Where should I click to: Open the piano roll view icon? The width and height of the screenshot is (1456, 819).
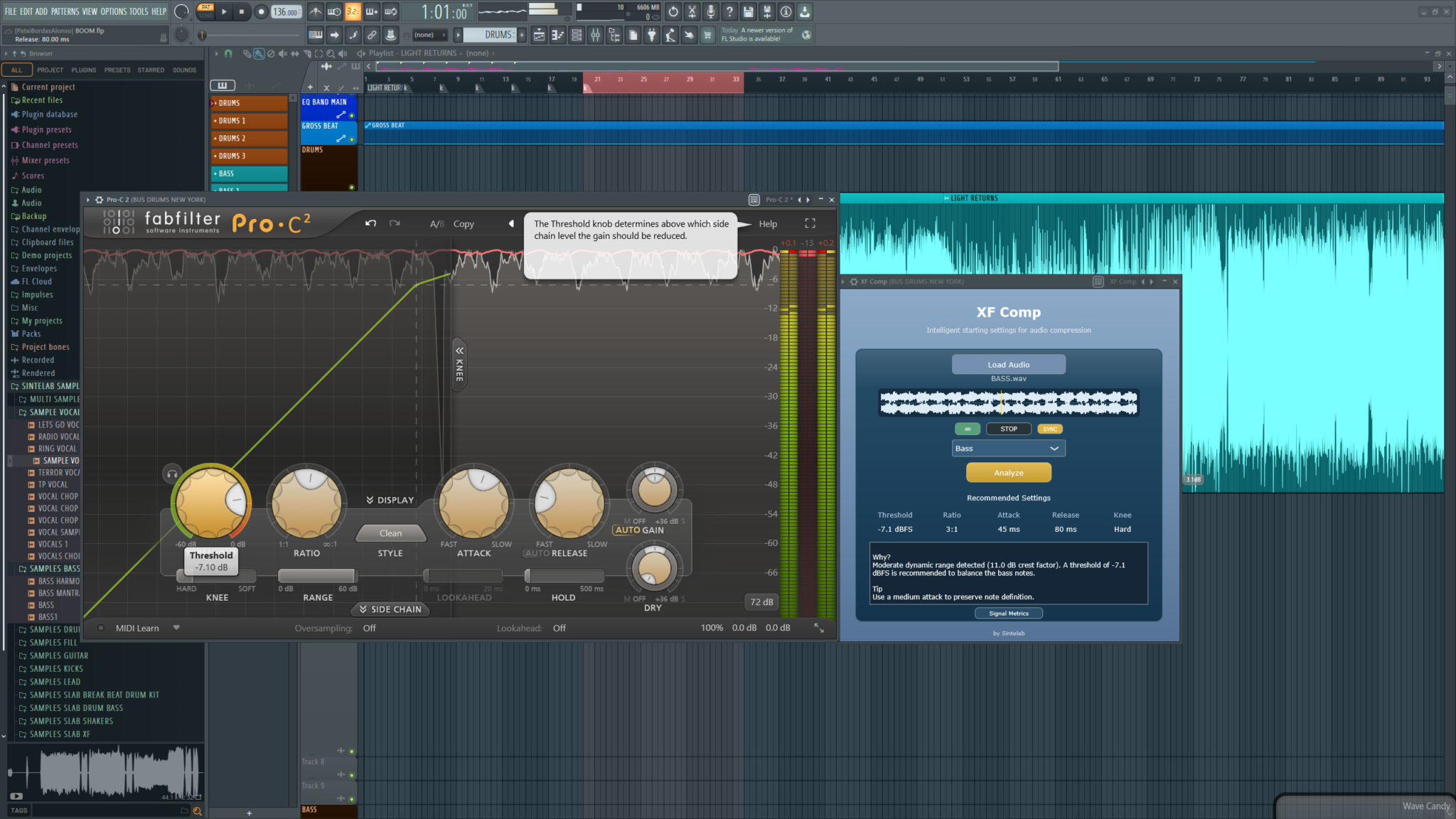click(558, 35)
